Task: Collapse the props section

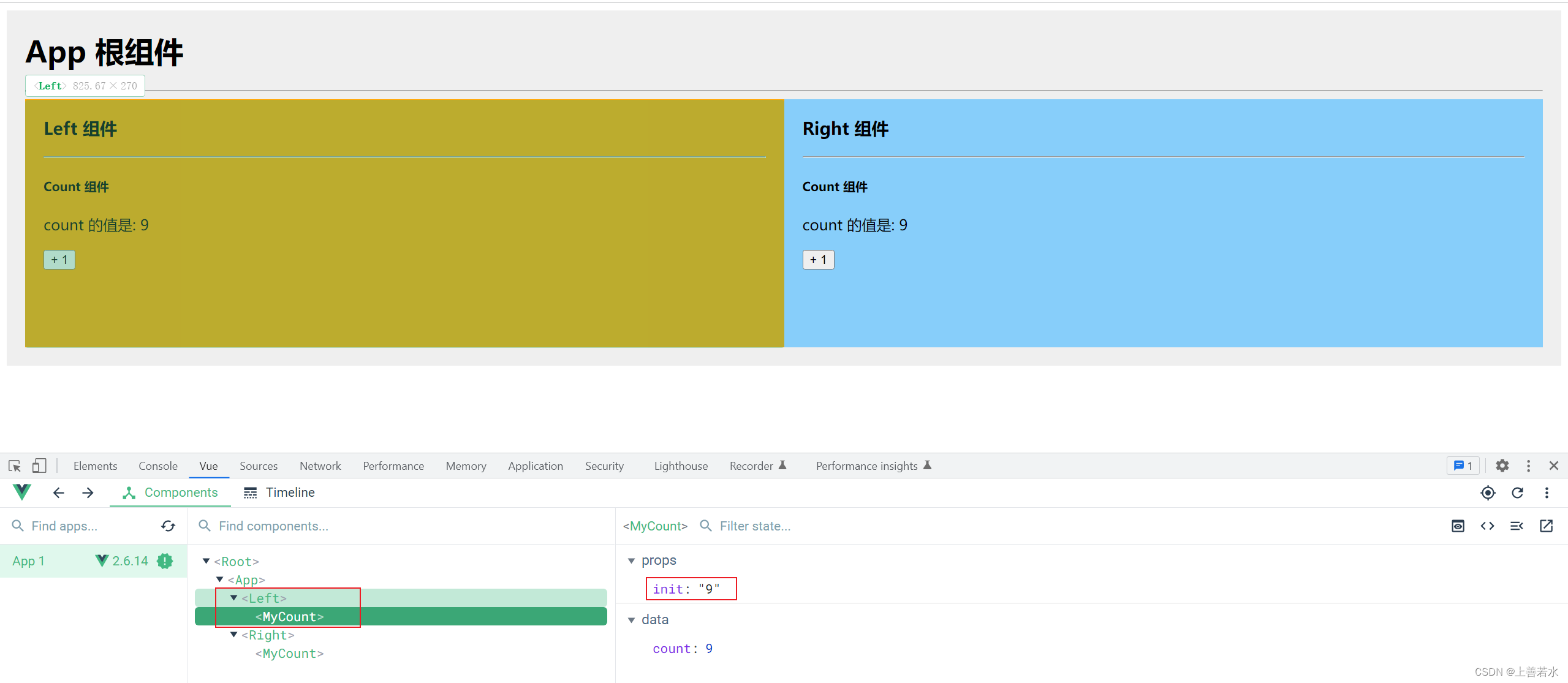Action: click(631, 560)
